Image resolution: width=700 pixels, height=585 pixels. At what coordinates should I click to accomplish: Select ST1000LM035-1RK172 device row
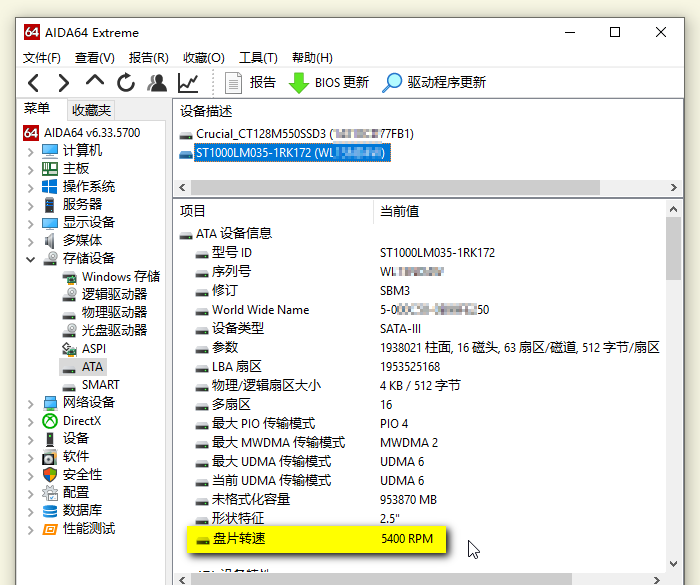292,153
